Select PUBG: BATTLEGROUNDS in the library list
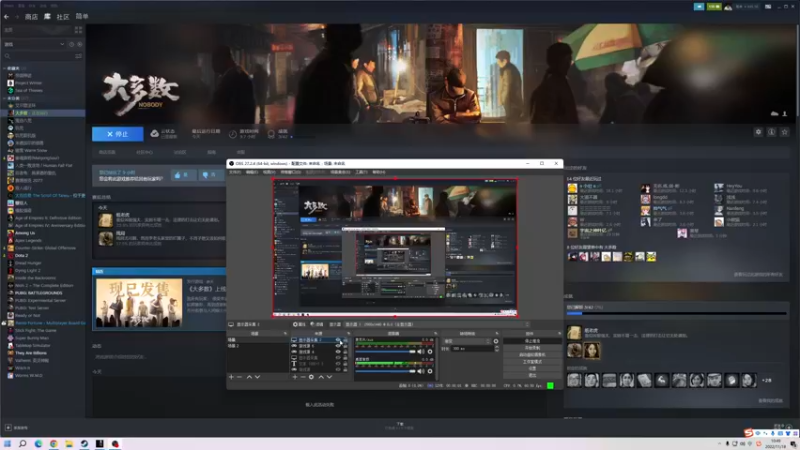 coord(39,293)
